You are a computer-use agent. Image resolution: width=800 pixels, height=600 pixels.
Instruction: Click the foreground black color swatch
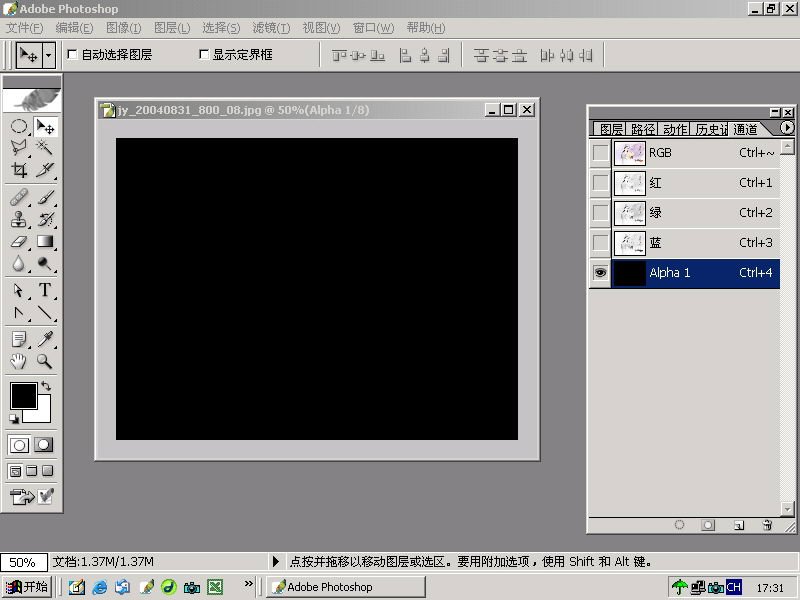point(22,395)
